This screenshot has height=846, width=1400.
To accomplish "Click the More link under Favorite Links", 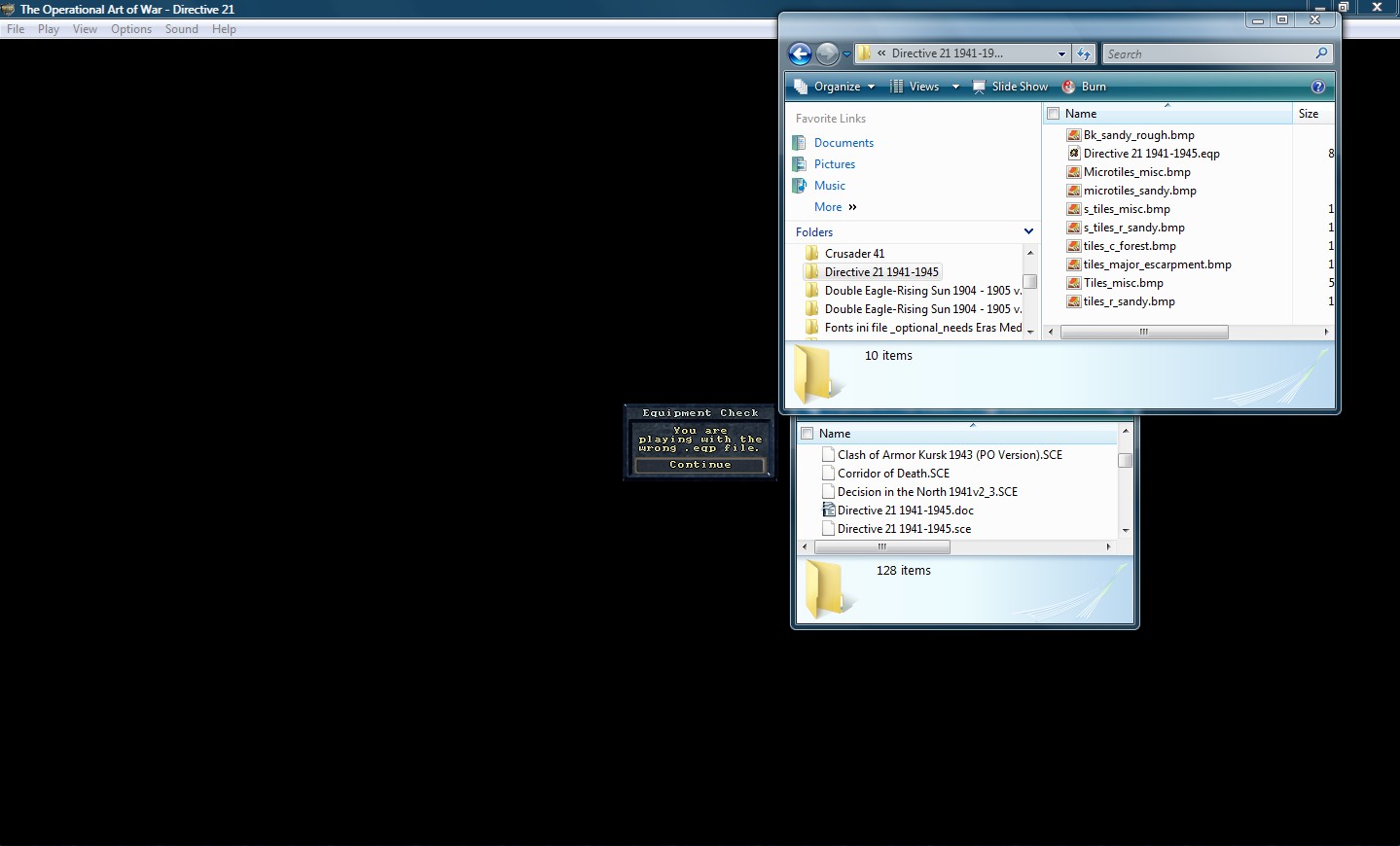I will 828,206.
